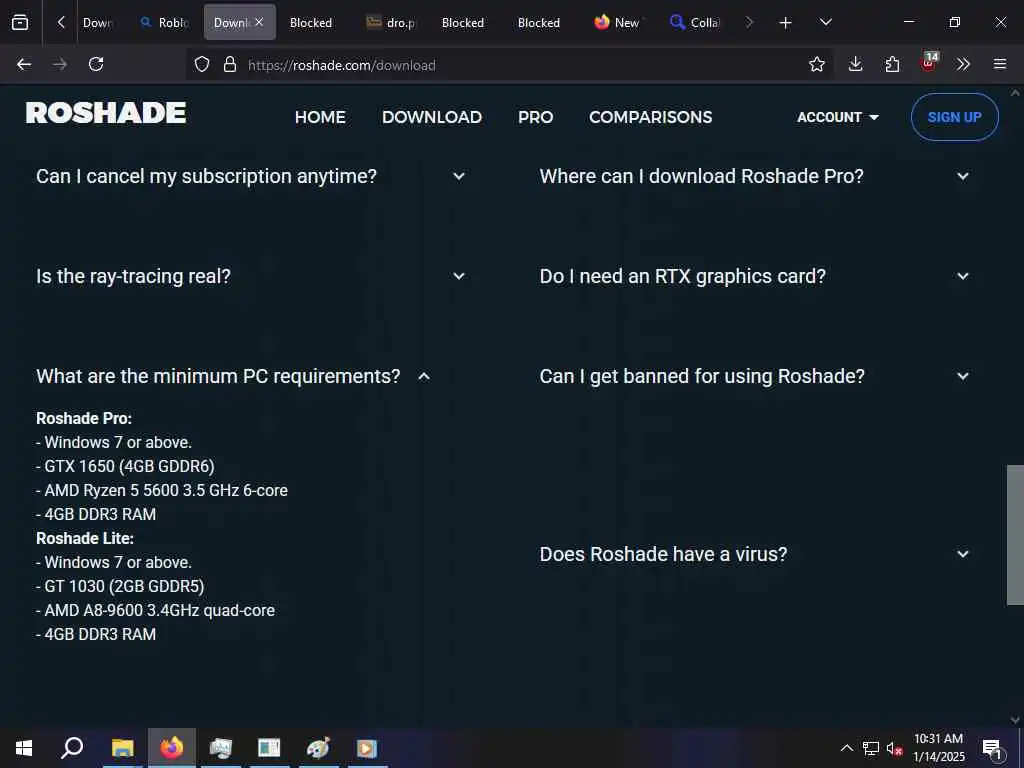Switch to the Colla tab
The width and height of the screenshot is (1024, 768).
[x=695, y=22]
